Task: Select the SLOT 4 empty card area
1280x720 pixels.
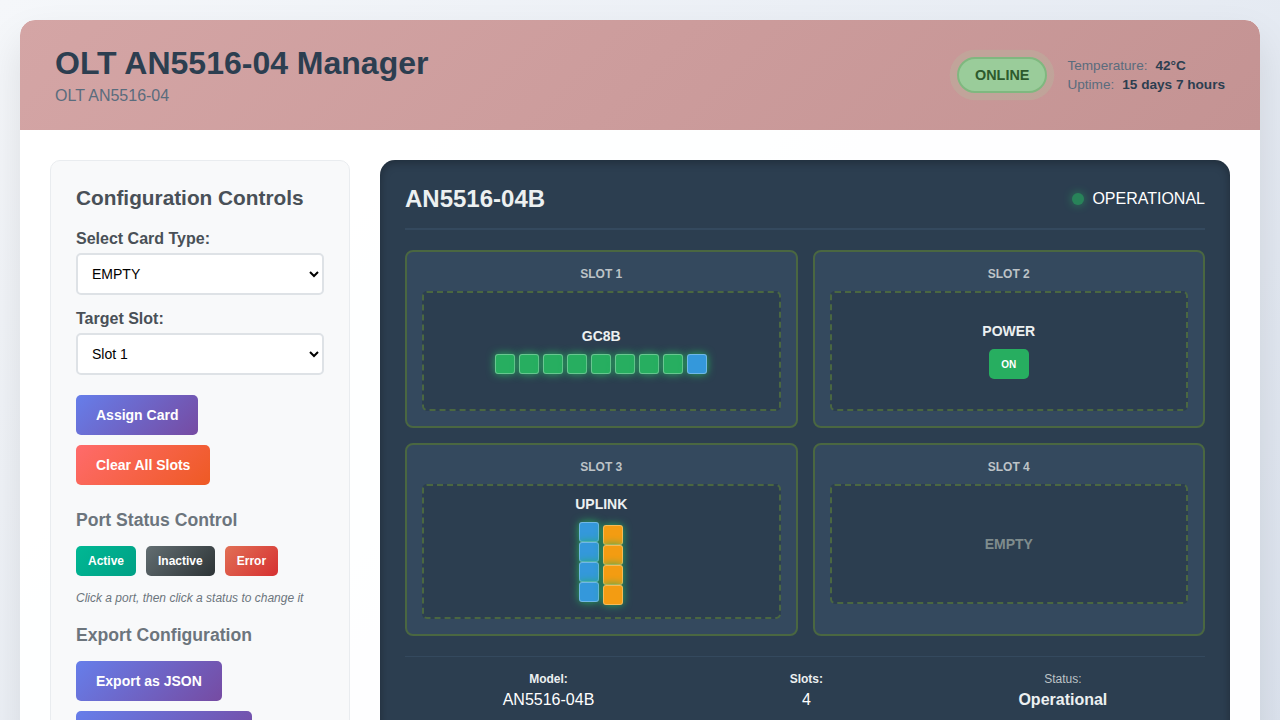Action: click(1009, 544)
